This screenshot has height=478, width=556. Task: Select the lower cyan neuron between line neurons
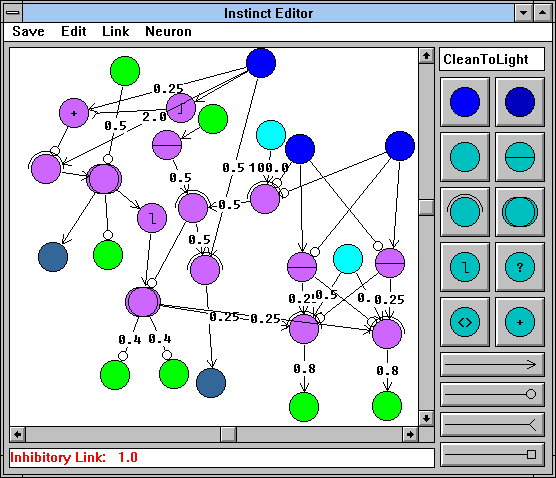coord(348,259)
